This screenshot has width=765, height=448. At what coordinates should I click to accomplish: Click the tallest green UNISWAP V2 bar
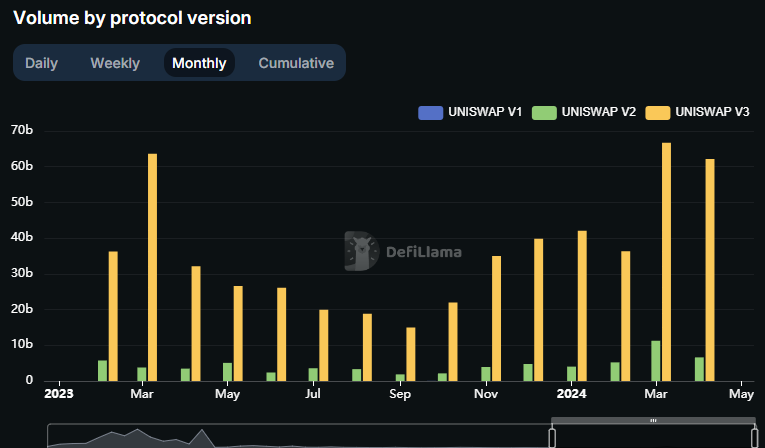[x=656, y=361]
